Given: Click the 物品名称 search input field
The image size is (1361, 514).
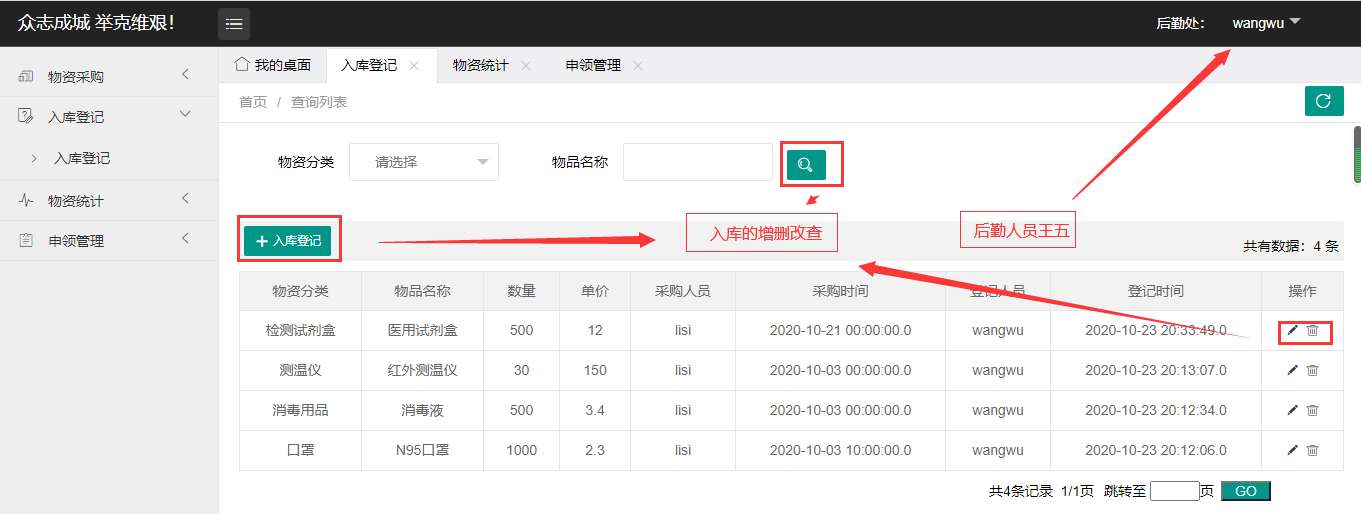Looking at the screenshot, I should click(698, 162).
